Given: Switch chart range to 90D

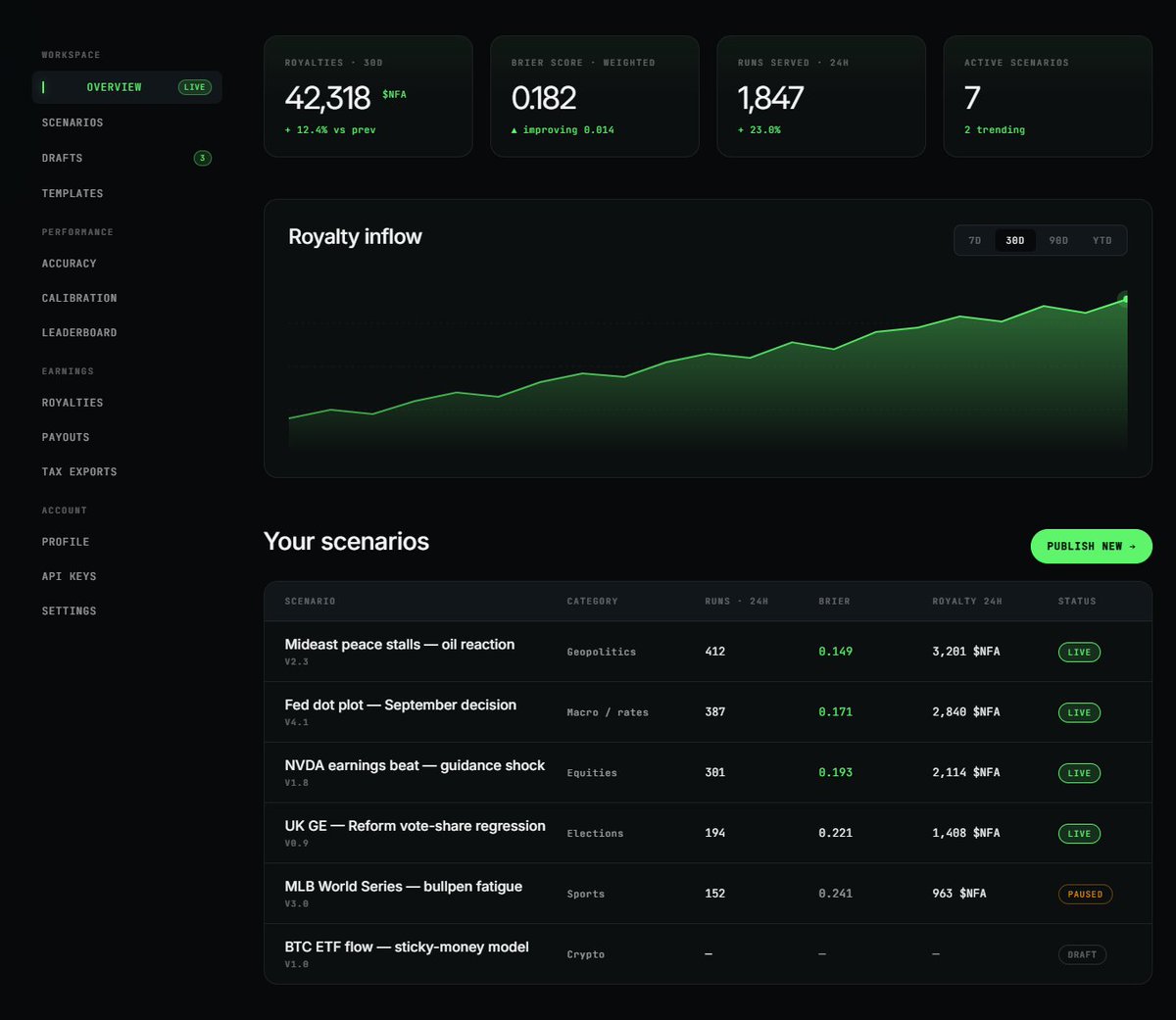Looking at the screenshot, I should point(1058,240).
